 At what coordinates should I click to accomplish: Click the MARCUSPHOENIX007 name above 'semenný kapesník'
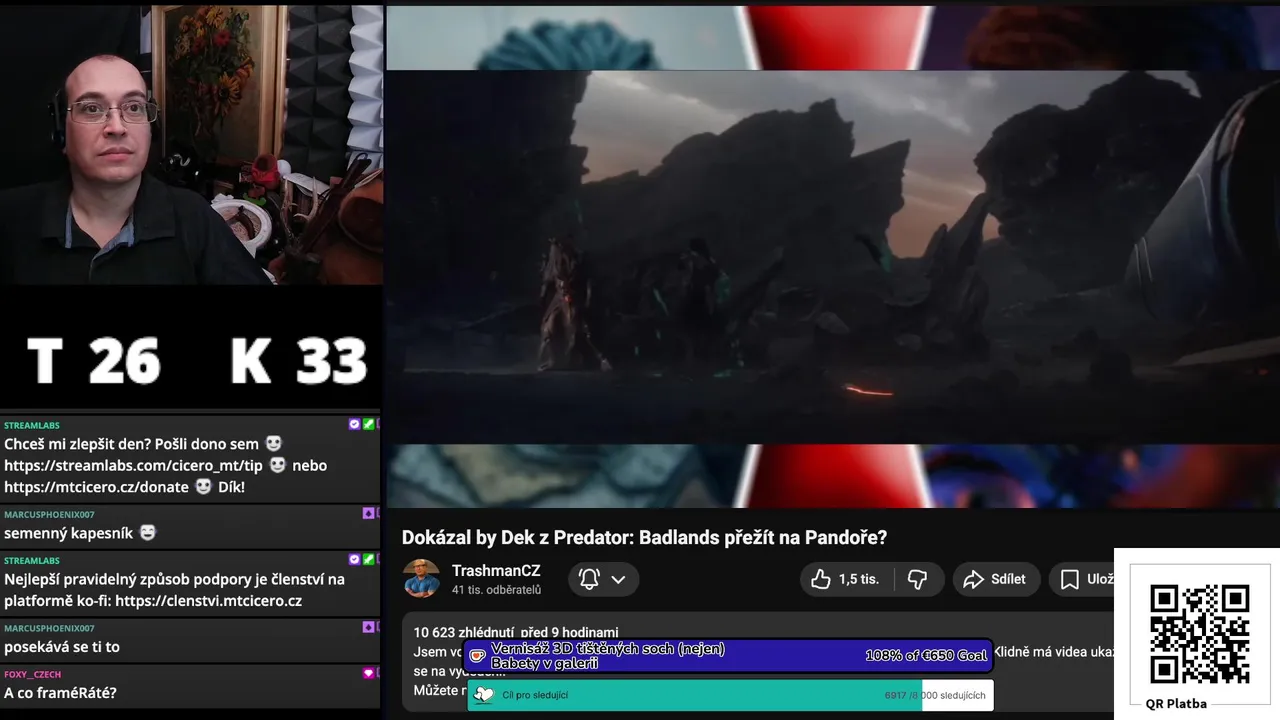(49, 514)
